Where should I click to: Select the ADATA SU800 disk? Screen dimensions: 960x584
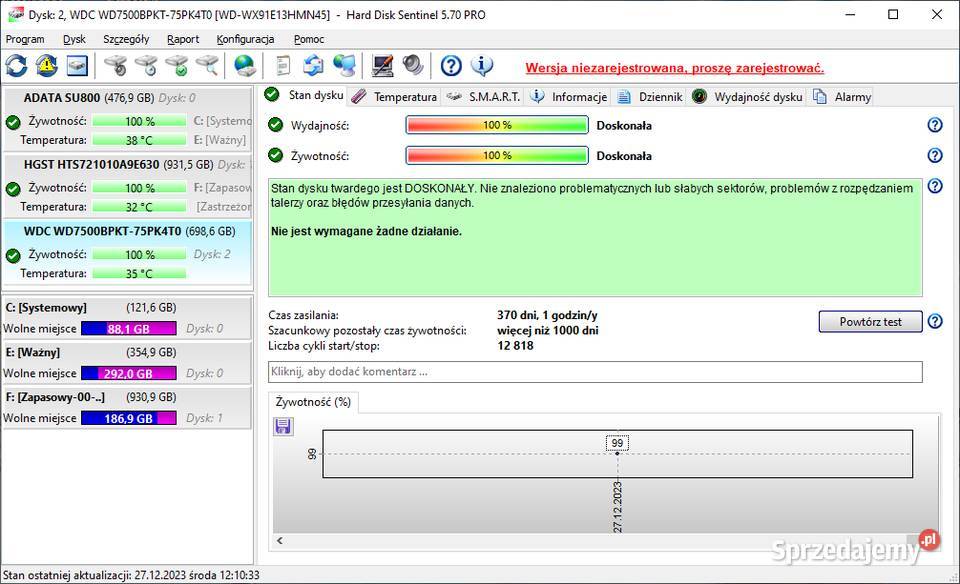[127, 119]
